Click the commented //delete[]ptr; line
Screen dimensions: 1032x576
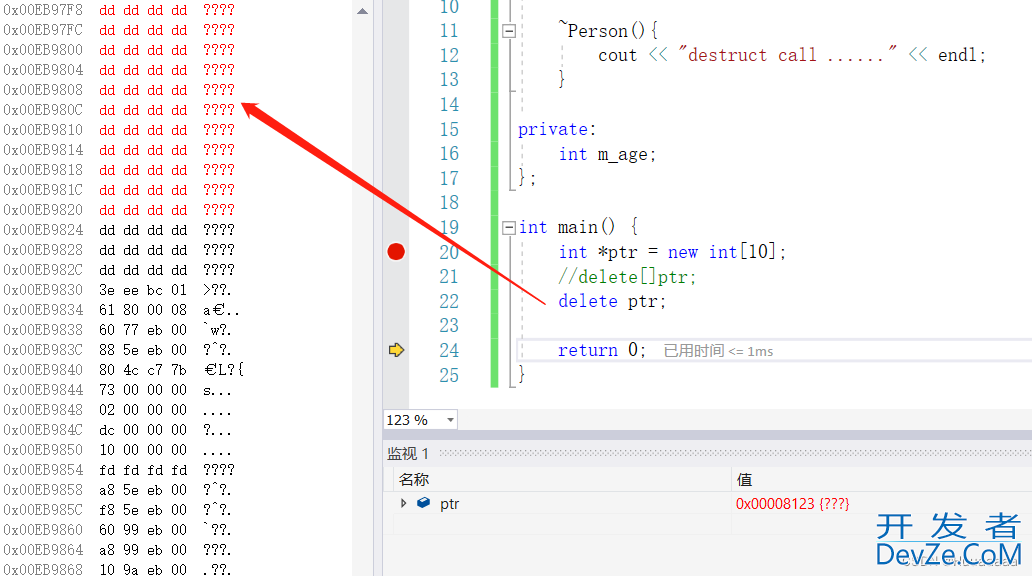pos(627,276)
